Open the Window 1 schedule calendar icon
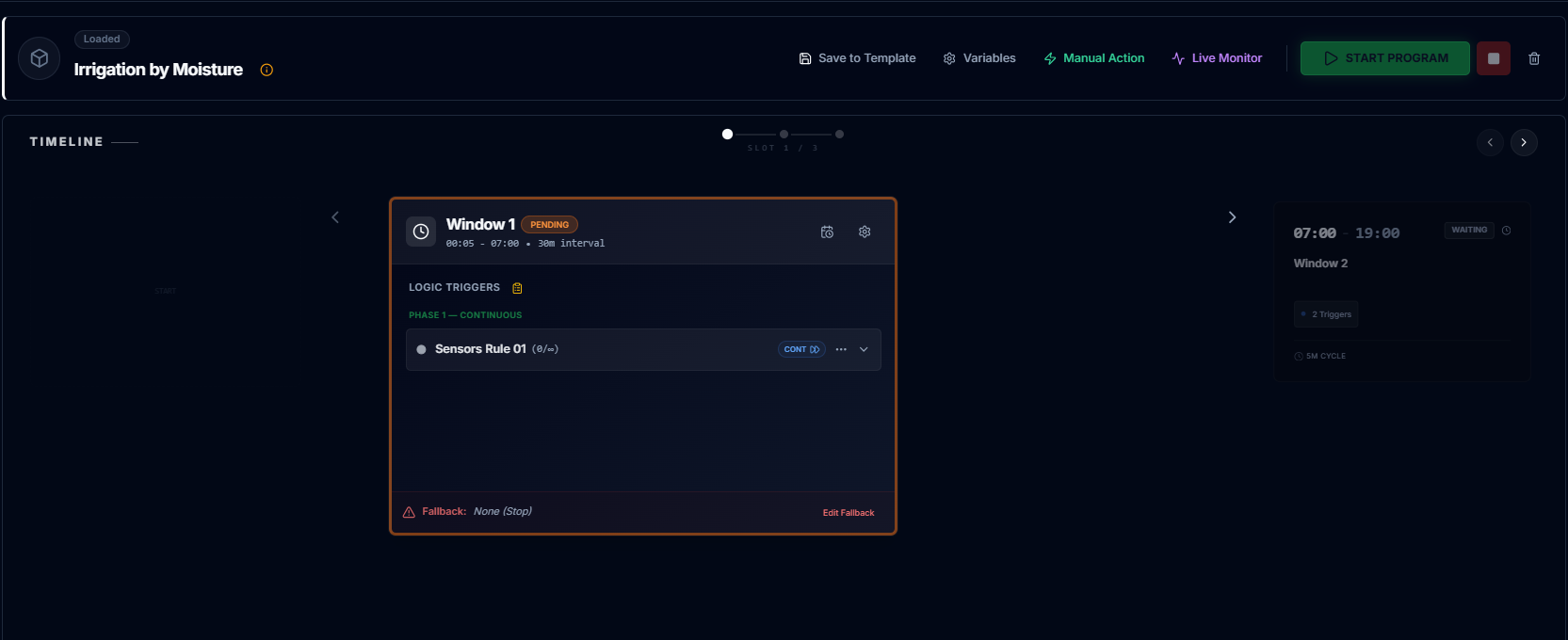 (827, 232)
